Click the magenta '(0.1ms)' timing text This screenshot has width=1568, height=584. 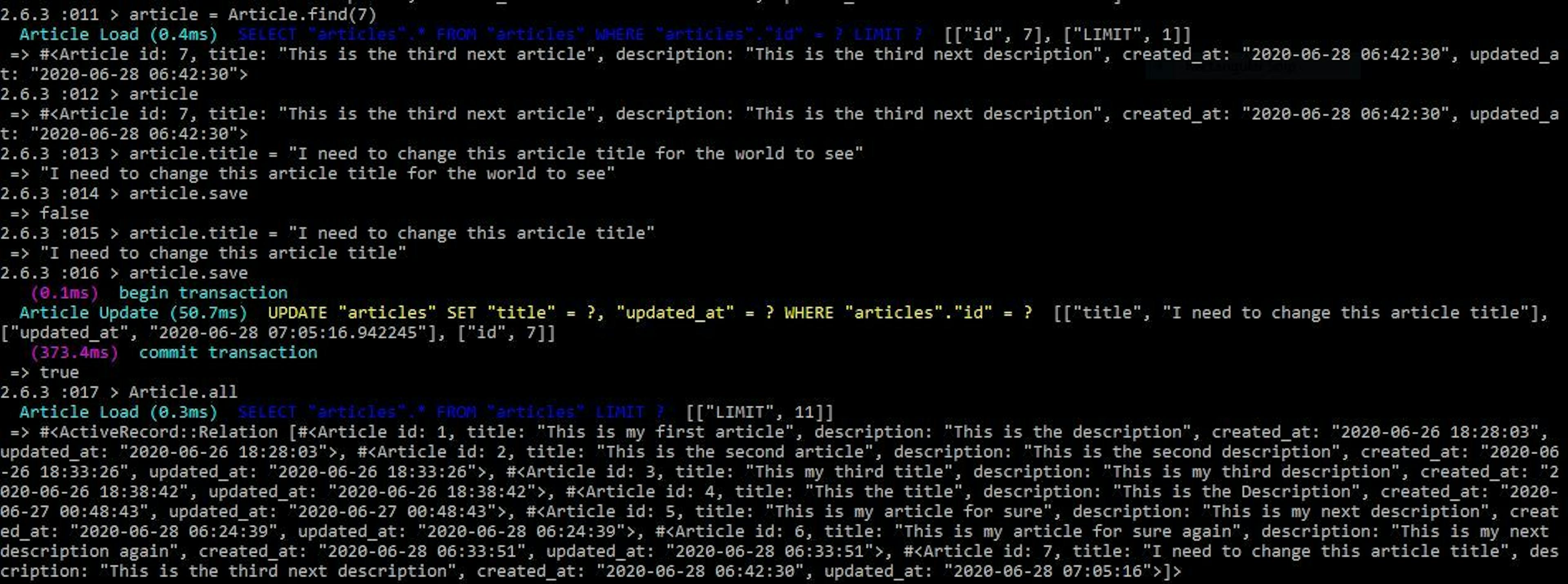tap(64, 293)
